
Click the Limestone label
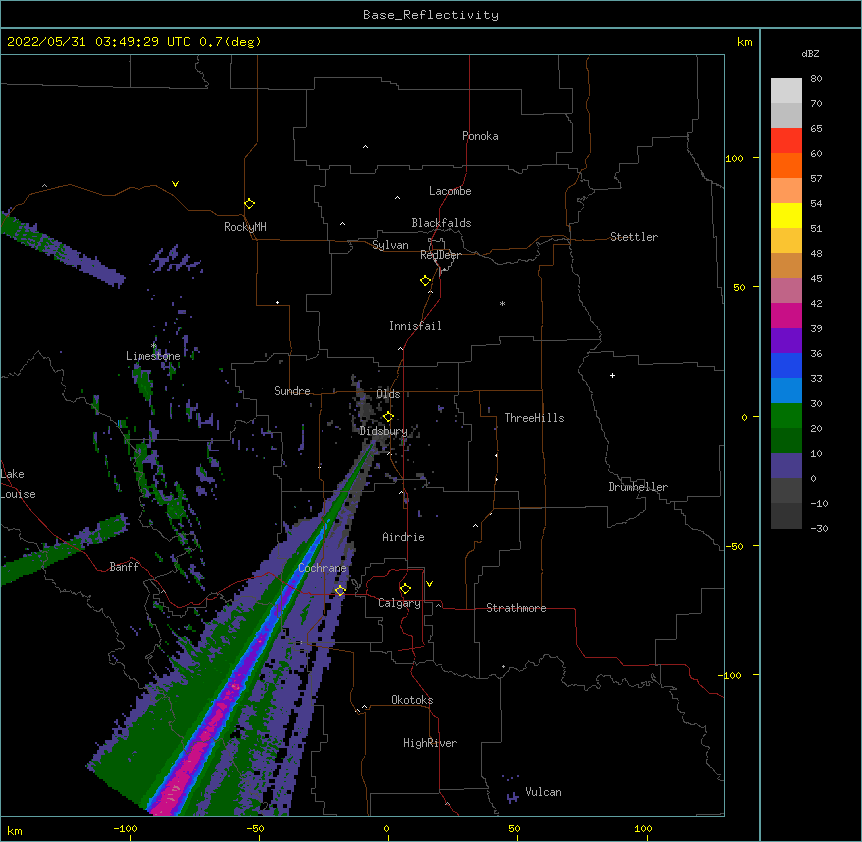153,356
